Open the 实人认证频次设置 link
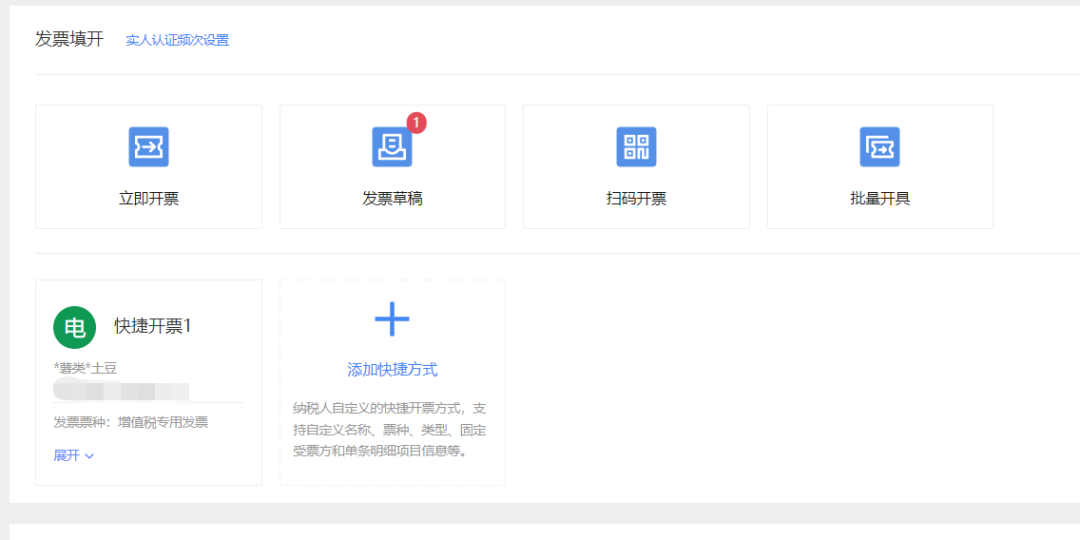 coord(177,40)
